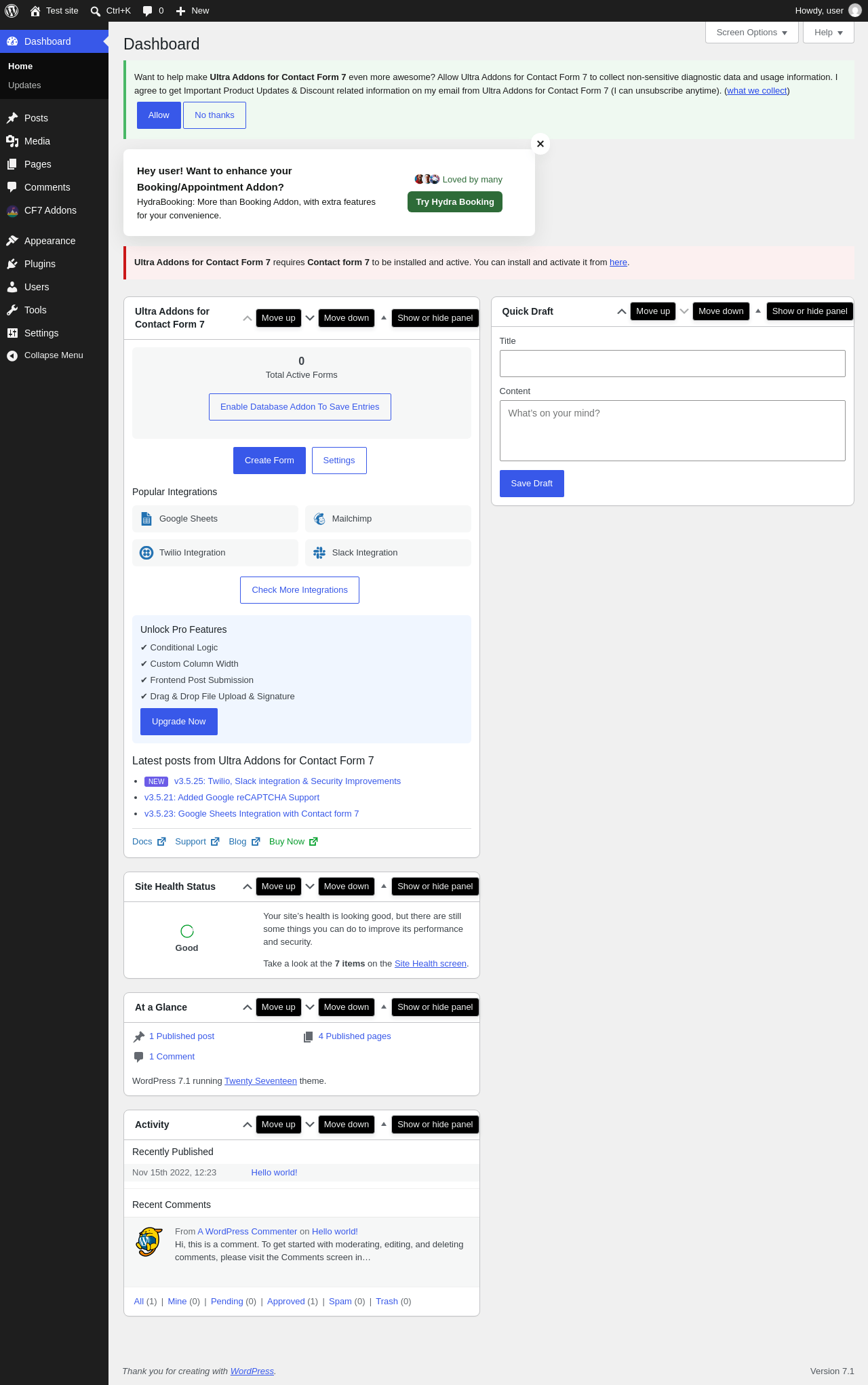Focus the Quick Draft Content textarea
This screenshot has height=1385, width=868.
(673, 431)
